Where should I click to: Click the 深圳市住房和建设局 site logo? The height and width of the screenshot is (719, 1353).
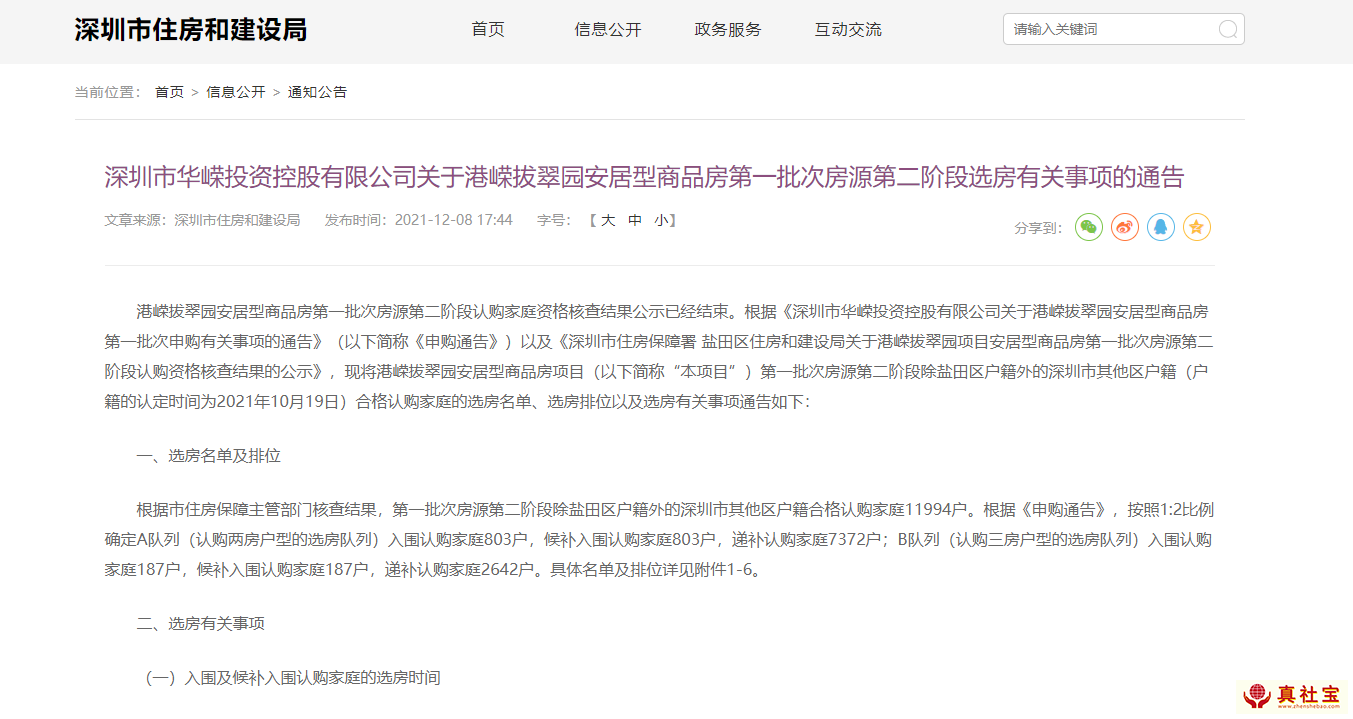pos(191,30)
